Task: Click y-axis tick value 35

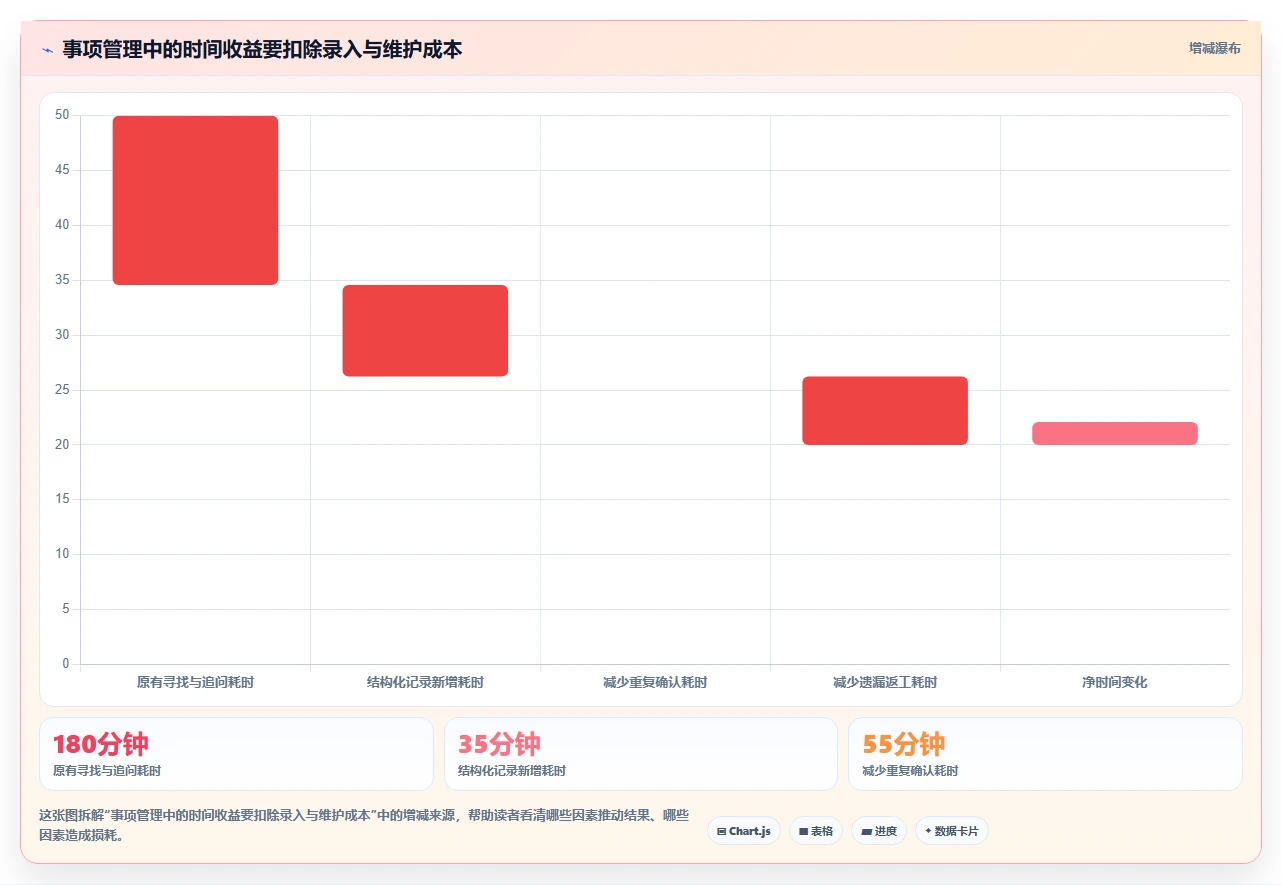Action: pos(62,280)
